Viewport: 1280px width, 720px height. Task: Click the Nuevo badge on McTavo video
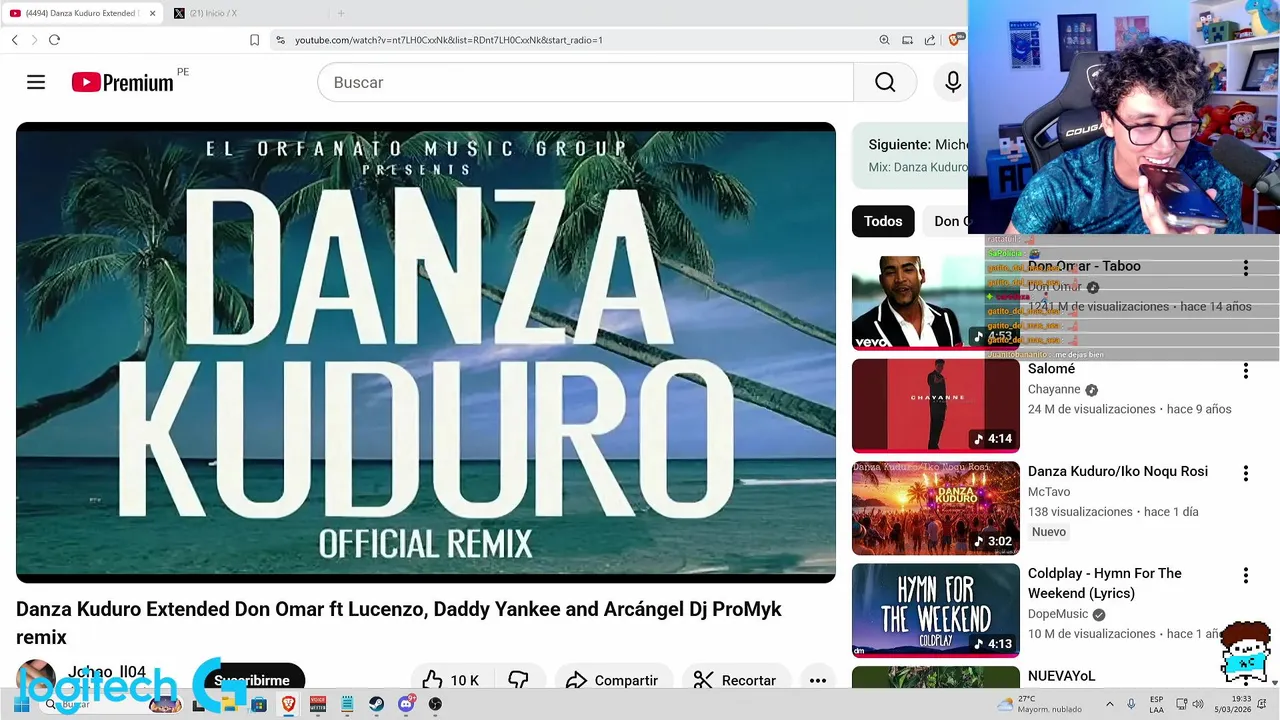coord(1049,532)
